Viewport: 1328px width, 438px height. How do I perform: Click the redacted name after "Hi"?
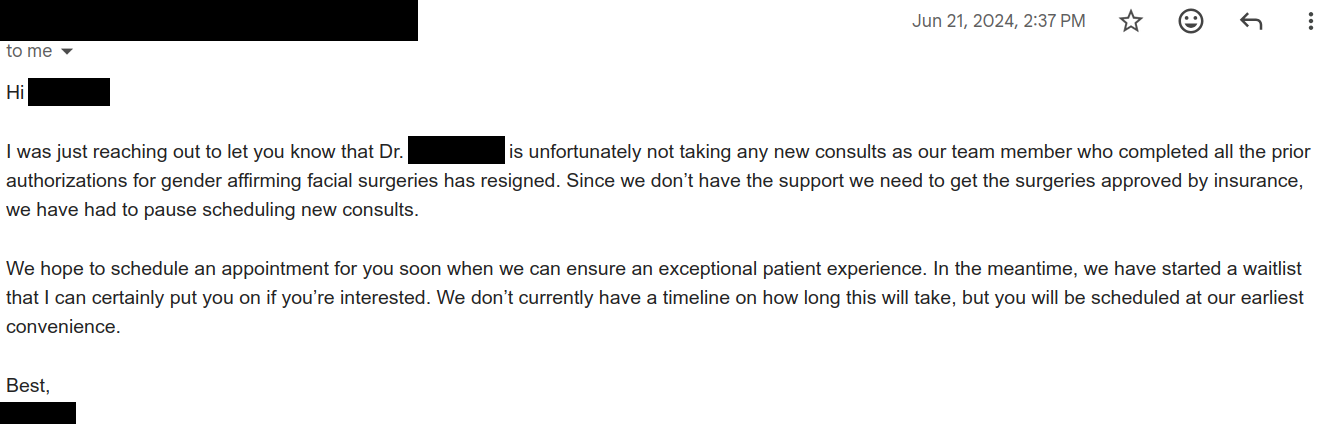68,93
